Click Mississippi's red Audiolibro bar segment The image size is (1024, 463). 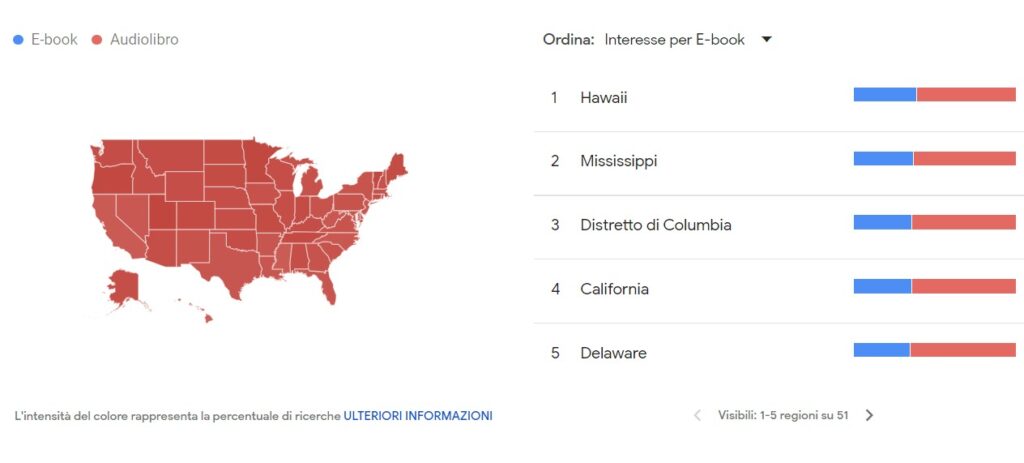tap(964, 158)
